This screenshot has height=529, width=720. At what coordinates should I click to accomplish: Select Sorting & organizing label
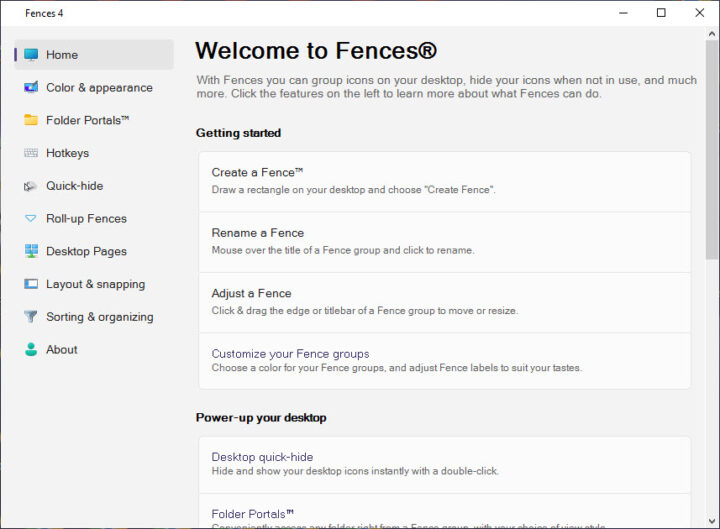coord(100,317)
